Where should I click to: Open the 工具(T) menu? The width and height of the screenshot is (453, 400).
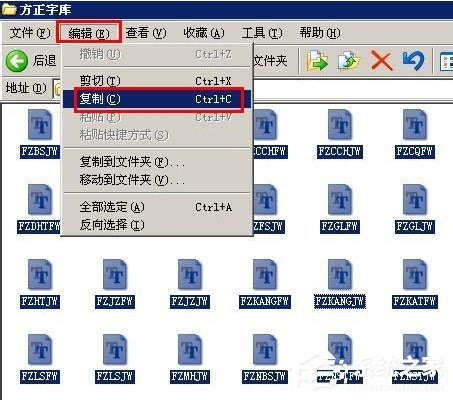(262, 33)
